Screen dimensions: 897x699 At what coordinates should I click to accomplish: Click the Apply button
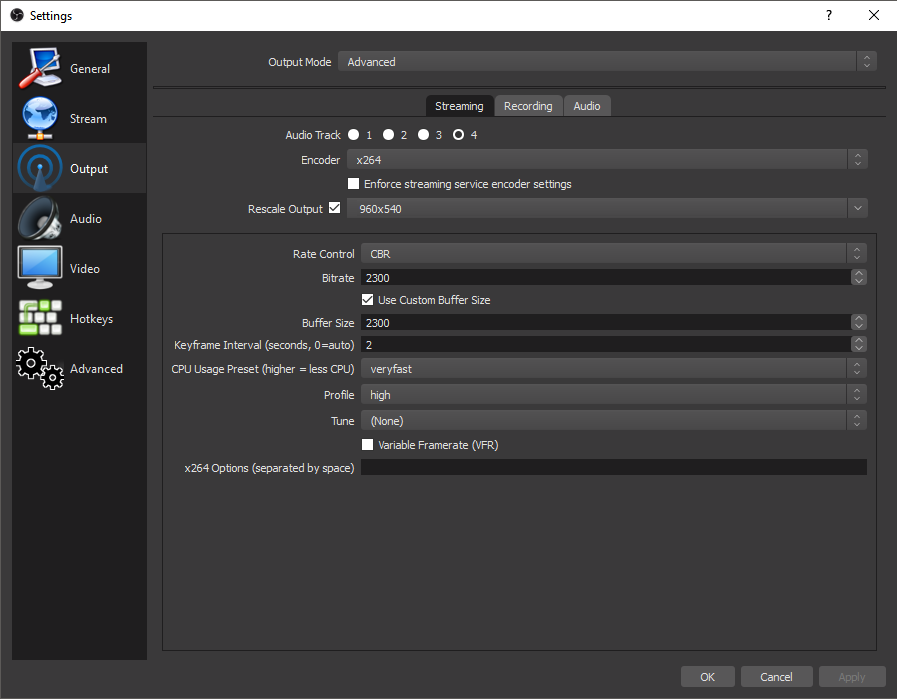(x=852, y=677)
